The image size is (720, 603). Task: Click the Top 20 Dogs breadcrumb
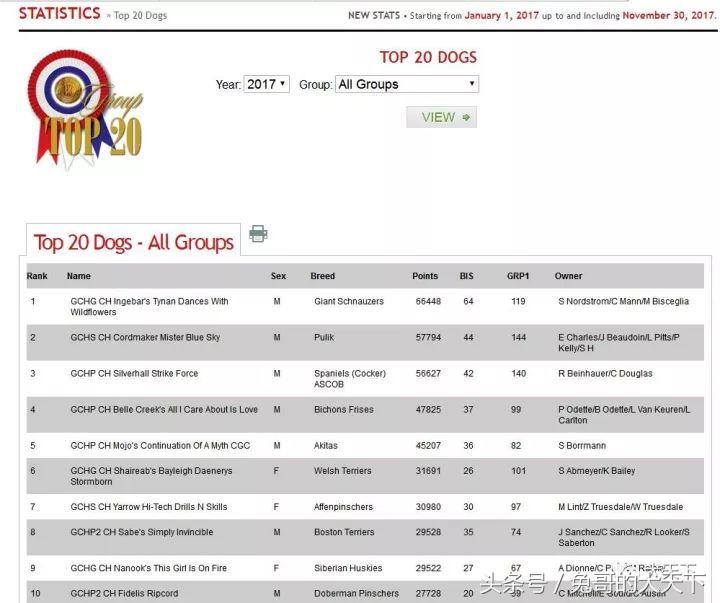140,16
